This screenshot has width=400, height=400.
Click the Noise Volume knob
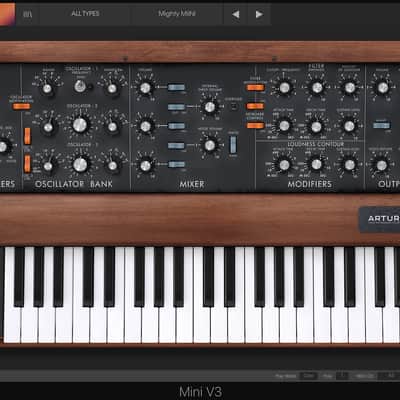[210, 145]
